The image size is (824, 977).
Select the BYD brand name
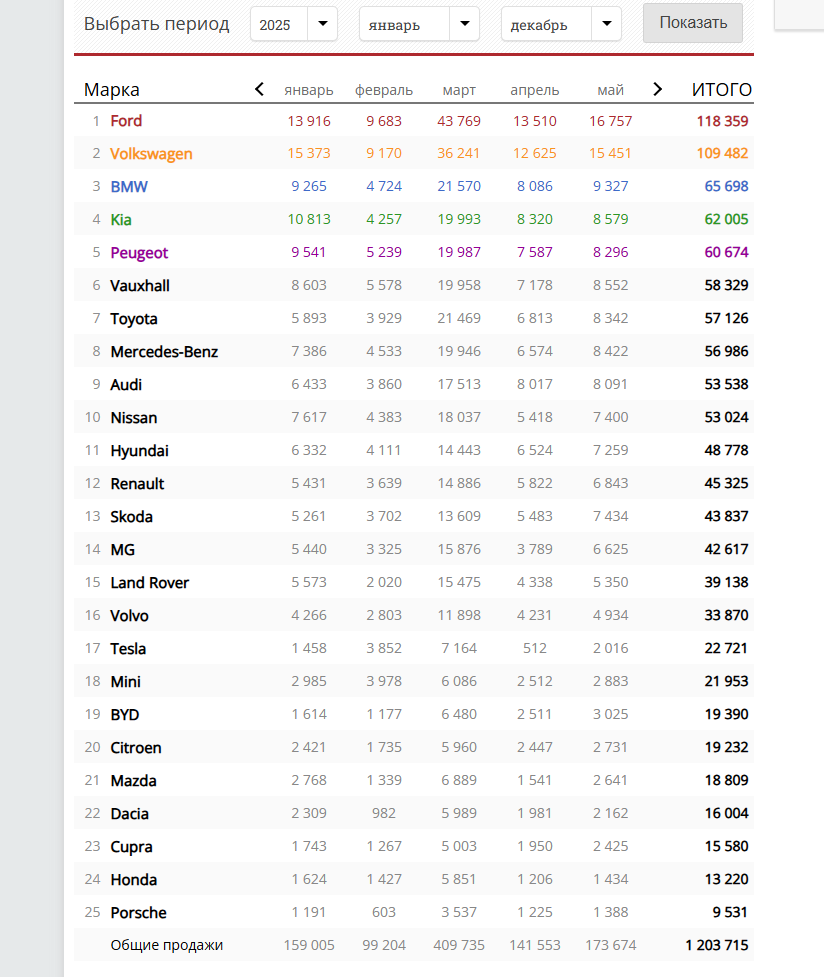point(125,715)
